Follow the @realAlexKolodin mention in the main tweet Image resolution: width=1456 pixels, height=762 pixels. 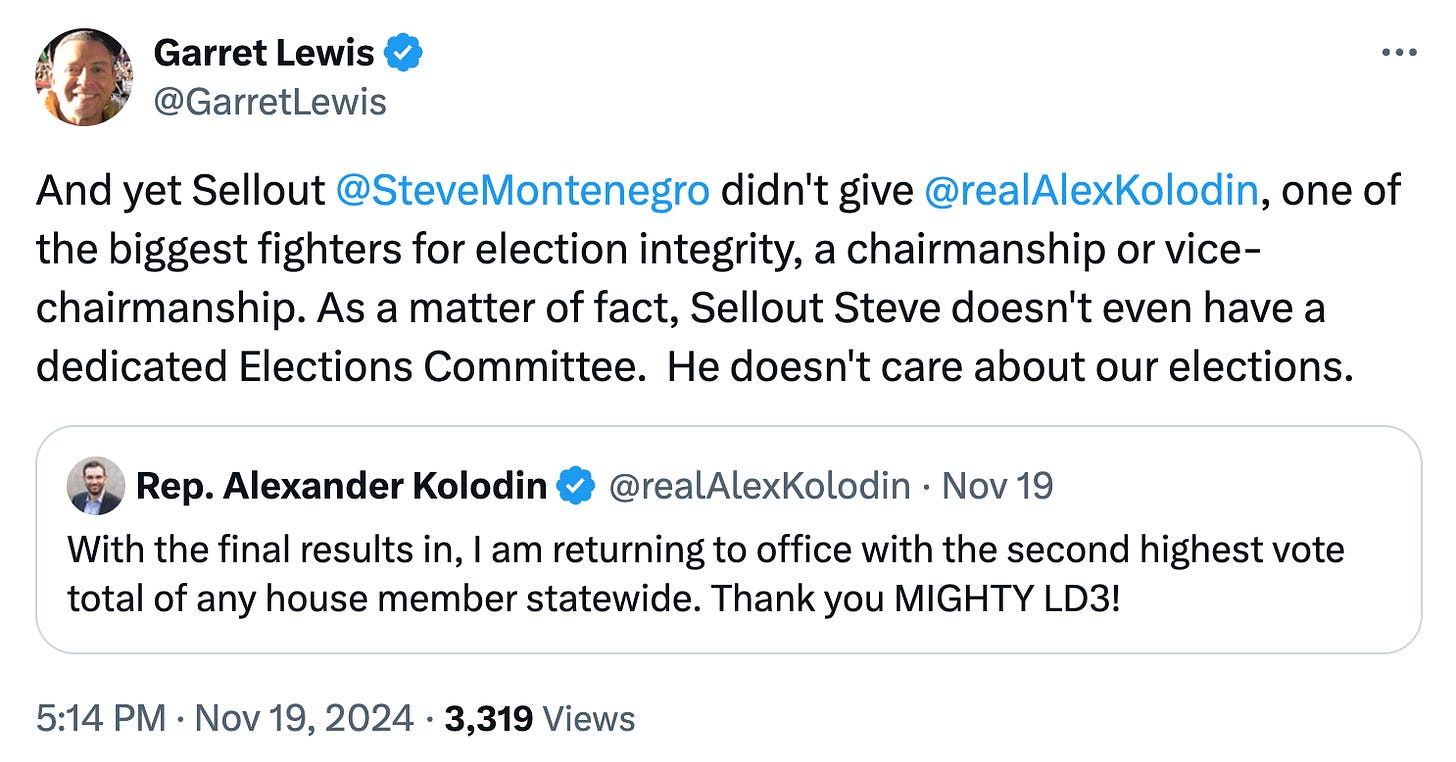(1091, 191)
